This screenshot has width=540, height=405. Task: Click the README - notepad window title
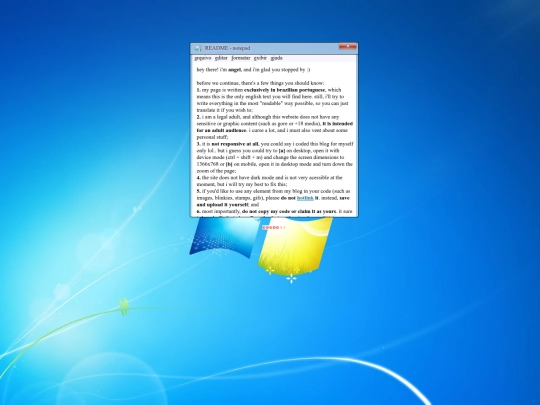pos(227,48)
